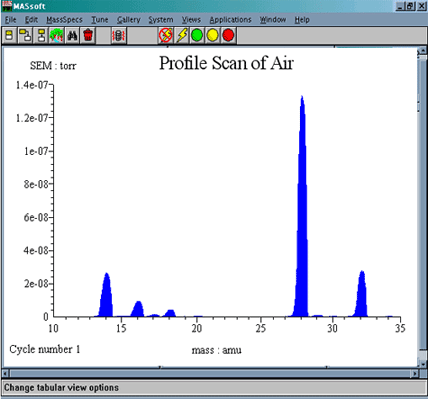Open the Help menu

(302, 20)
